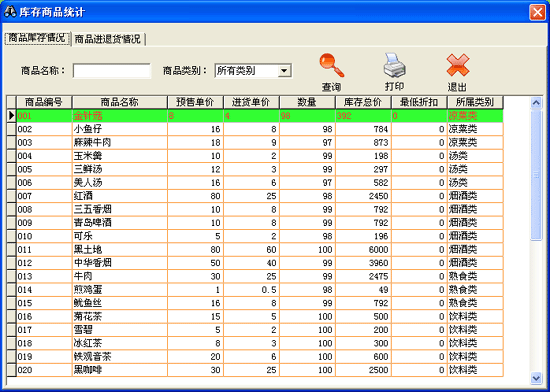Click 饮料类 category in row 018
This screenshot has width=550, height=392.
[x=475, y=343]
